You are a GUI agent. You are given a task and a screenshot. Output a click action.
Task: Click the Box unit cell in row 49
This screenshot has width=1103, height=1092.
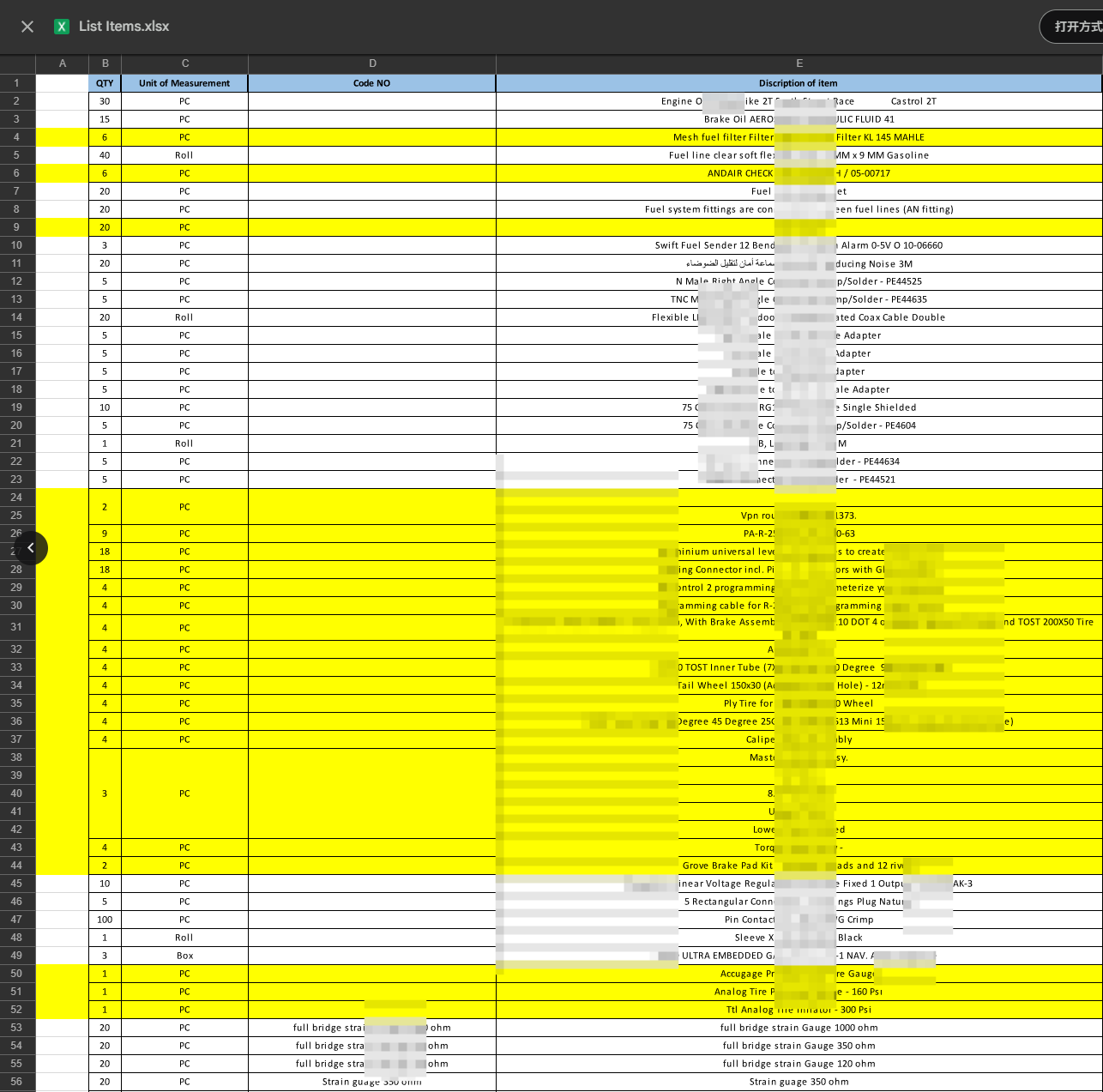(x=184, y=956)
